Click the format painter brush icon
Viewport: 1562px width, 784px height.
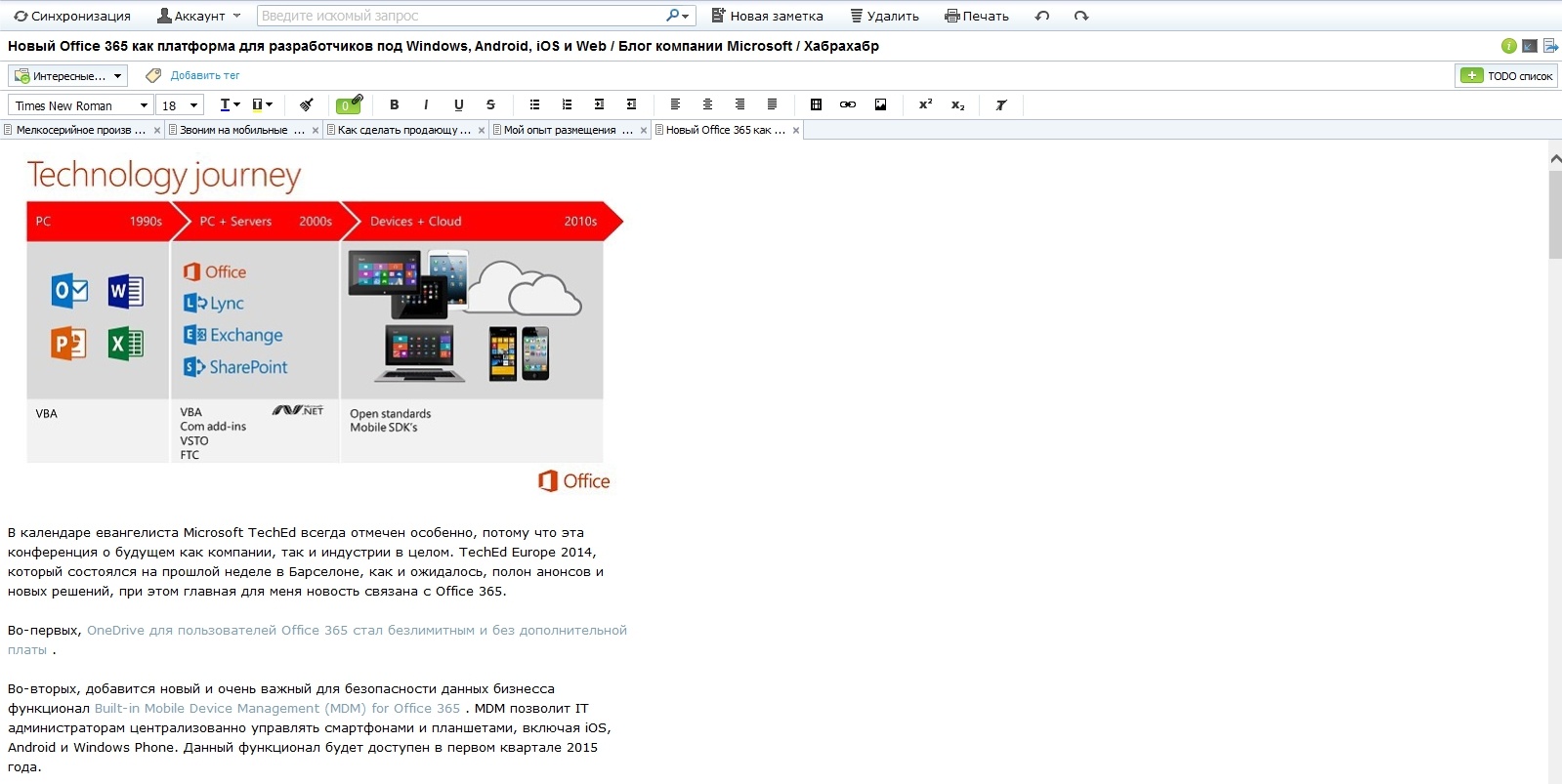click(x=306, y=104)
